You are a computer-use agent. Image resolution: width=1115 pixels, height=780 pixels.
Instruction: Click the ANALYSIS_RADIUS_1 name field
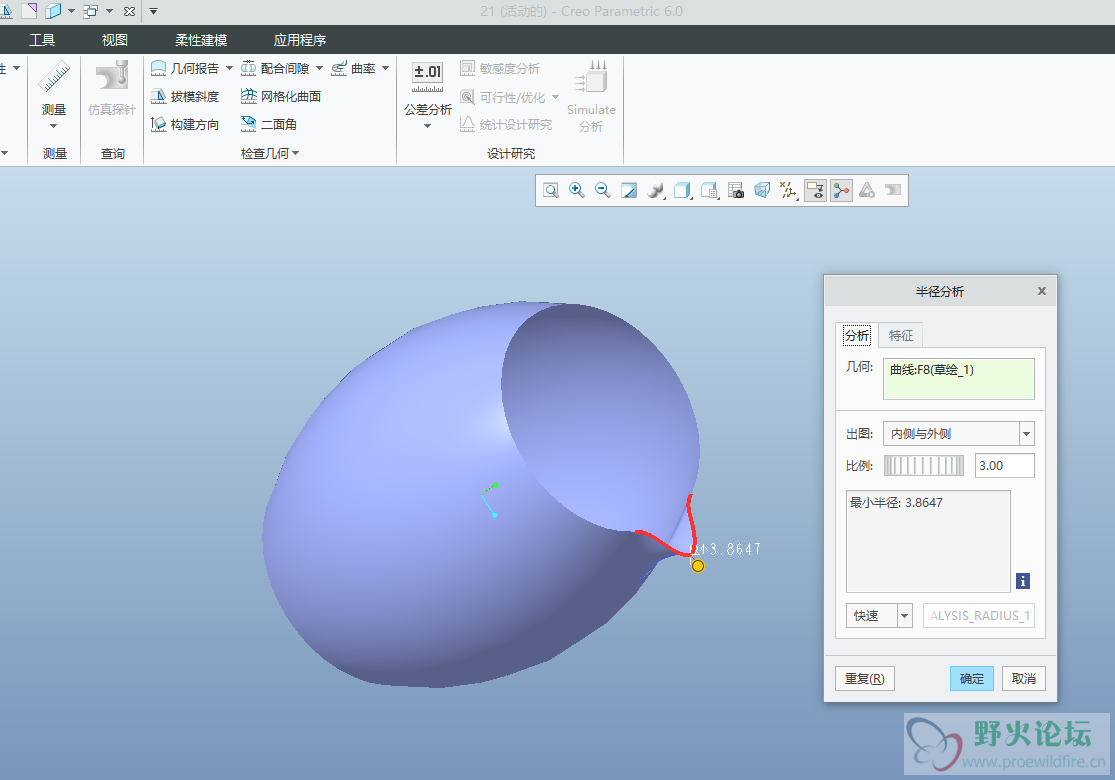pyautogui.click(x=978, y=616)
